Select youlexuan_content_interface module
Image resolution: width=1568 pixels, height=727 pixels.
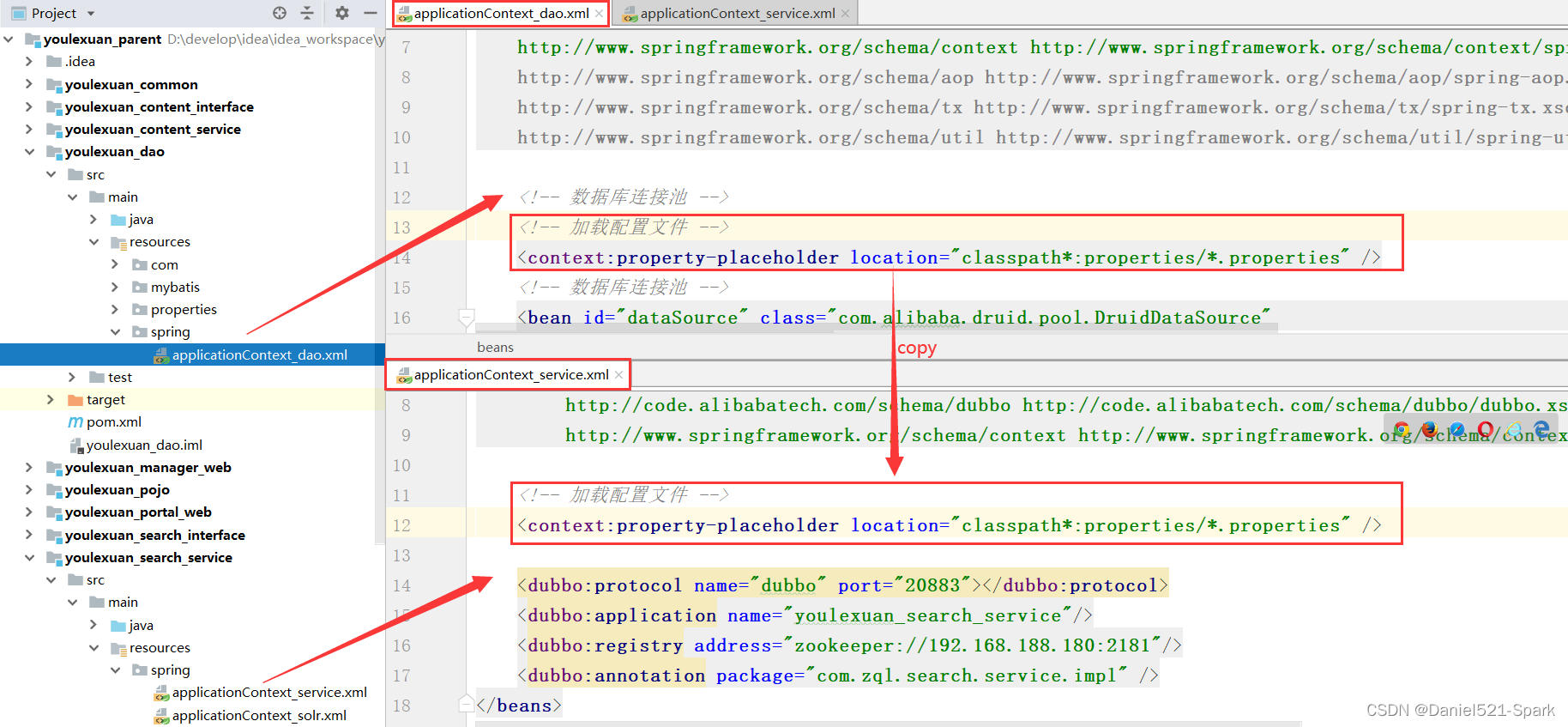(160, 106)
